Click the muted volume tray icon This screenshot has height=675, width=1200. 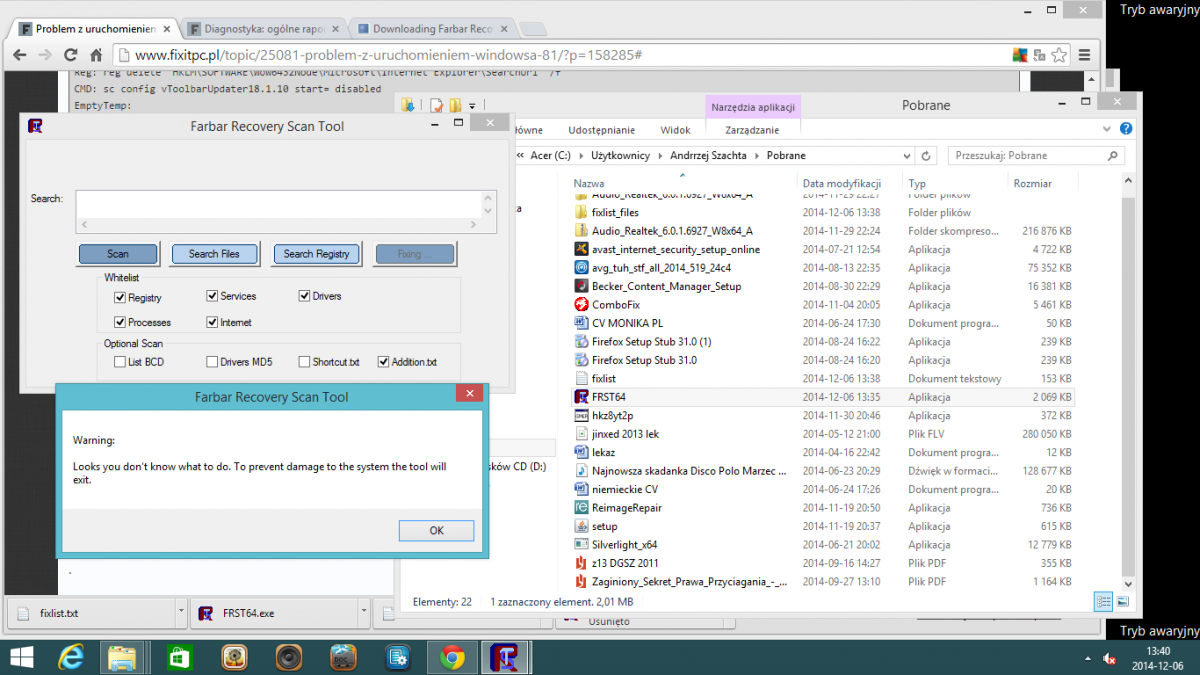tap(1110, 658)
